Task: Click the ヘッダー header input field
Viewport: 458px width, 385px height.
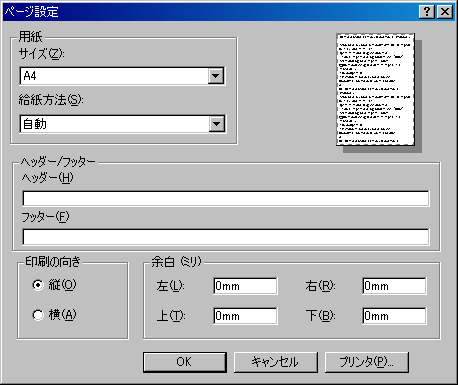Action: point(226,198)
